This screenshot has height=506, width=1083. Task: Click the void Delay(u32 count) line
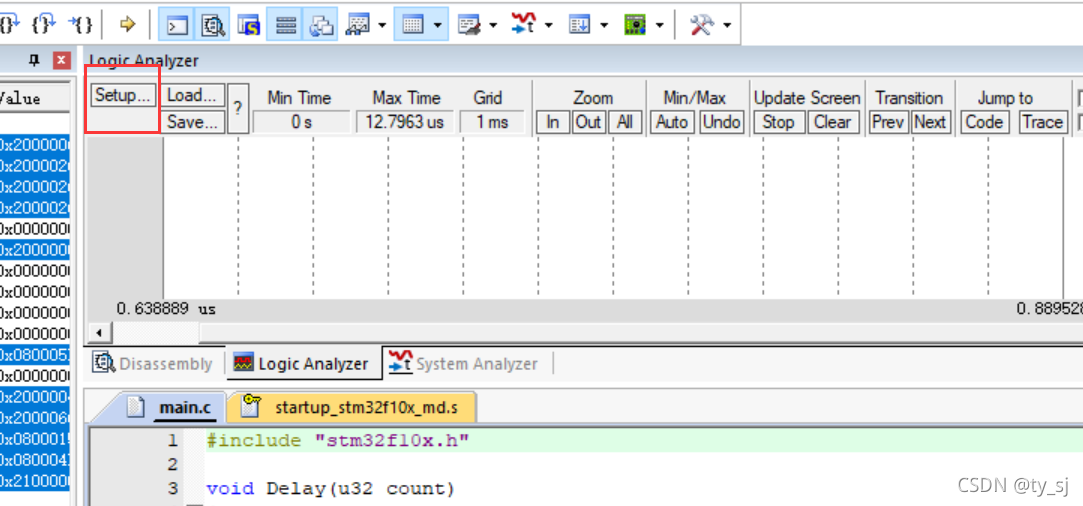tap(330, 489)
